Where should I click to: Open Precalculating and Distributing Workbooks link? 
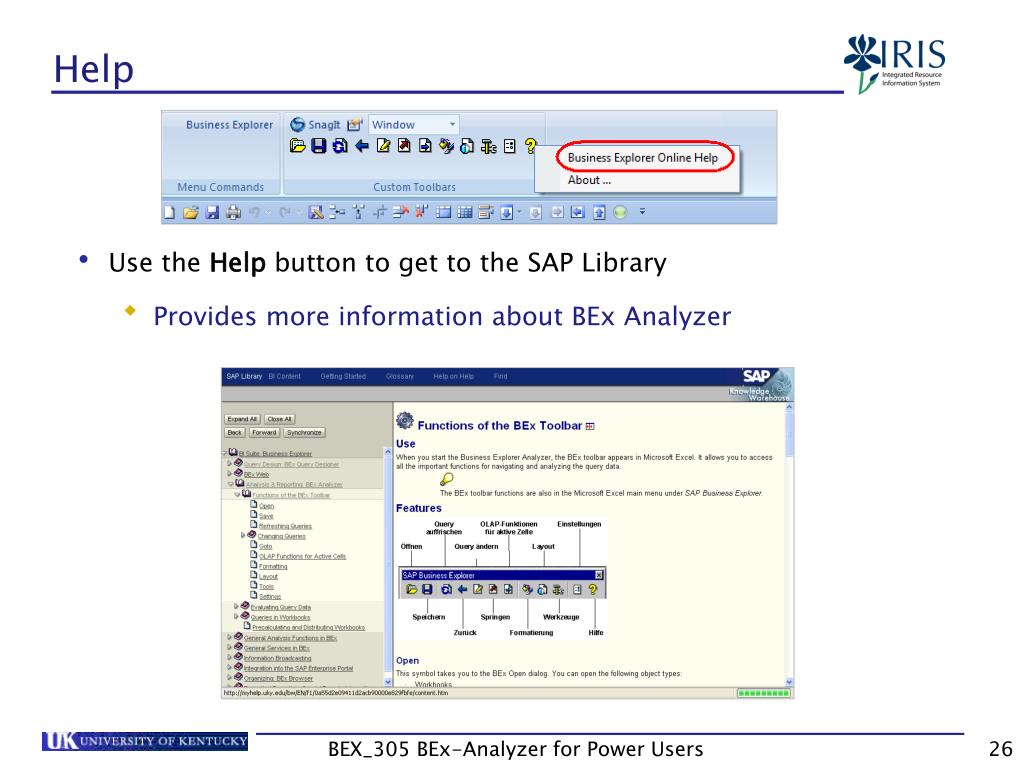308,628
